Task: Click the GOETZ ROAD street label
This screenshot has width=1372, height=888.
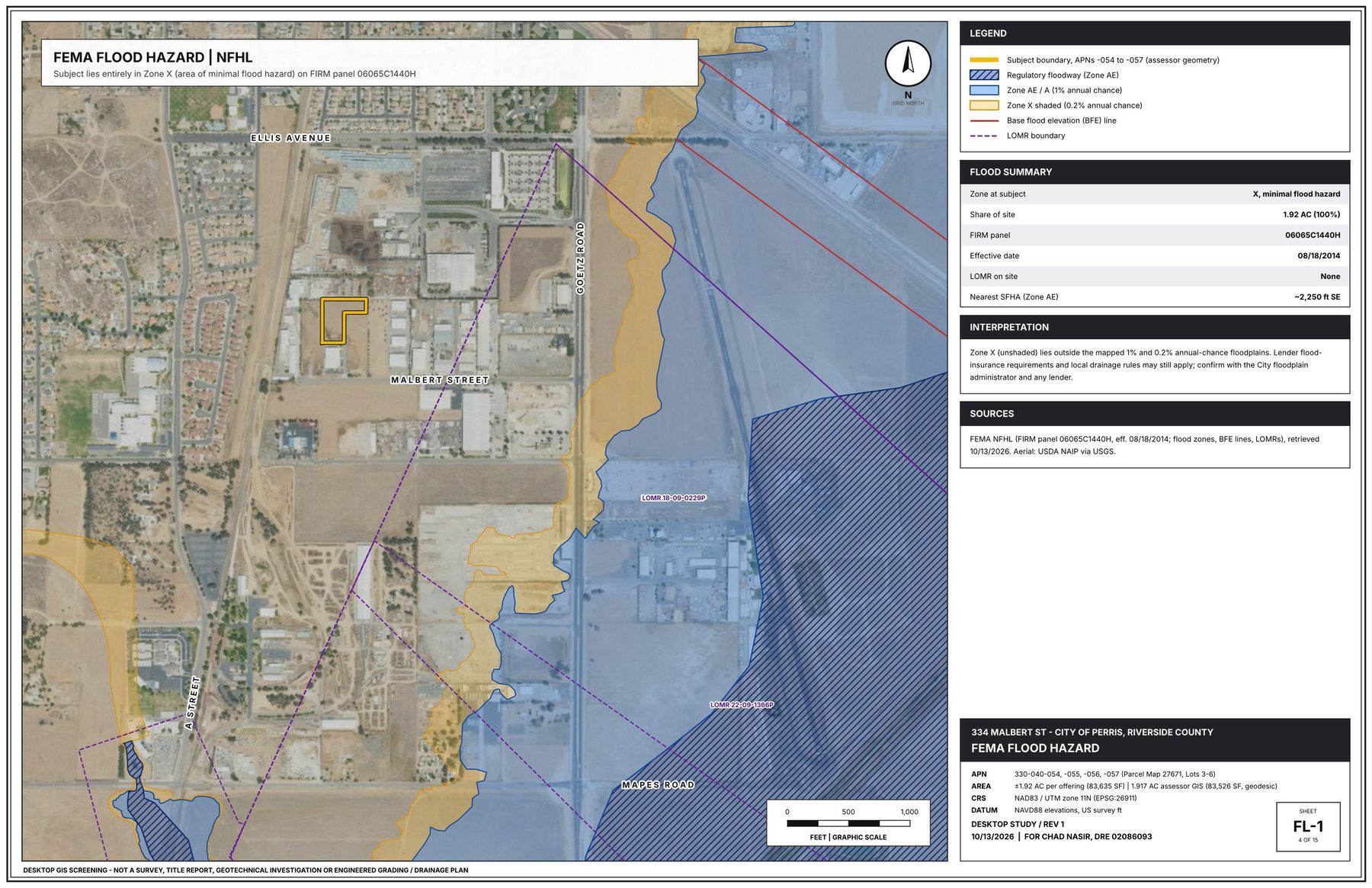Action: 580,258
